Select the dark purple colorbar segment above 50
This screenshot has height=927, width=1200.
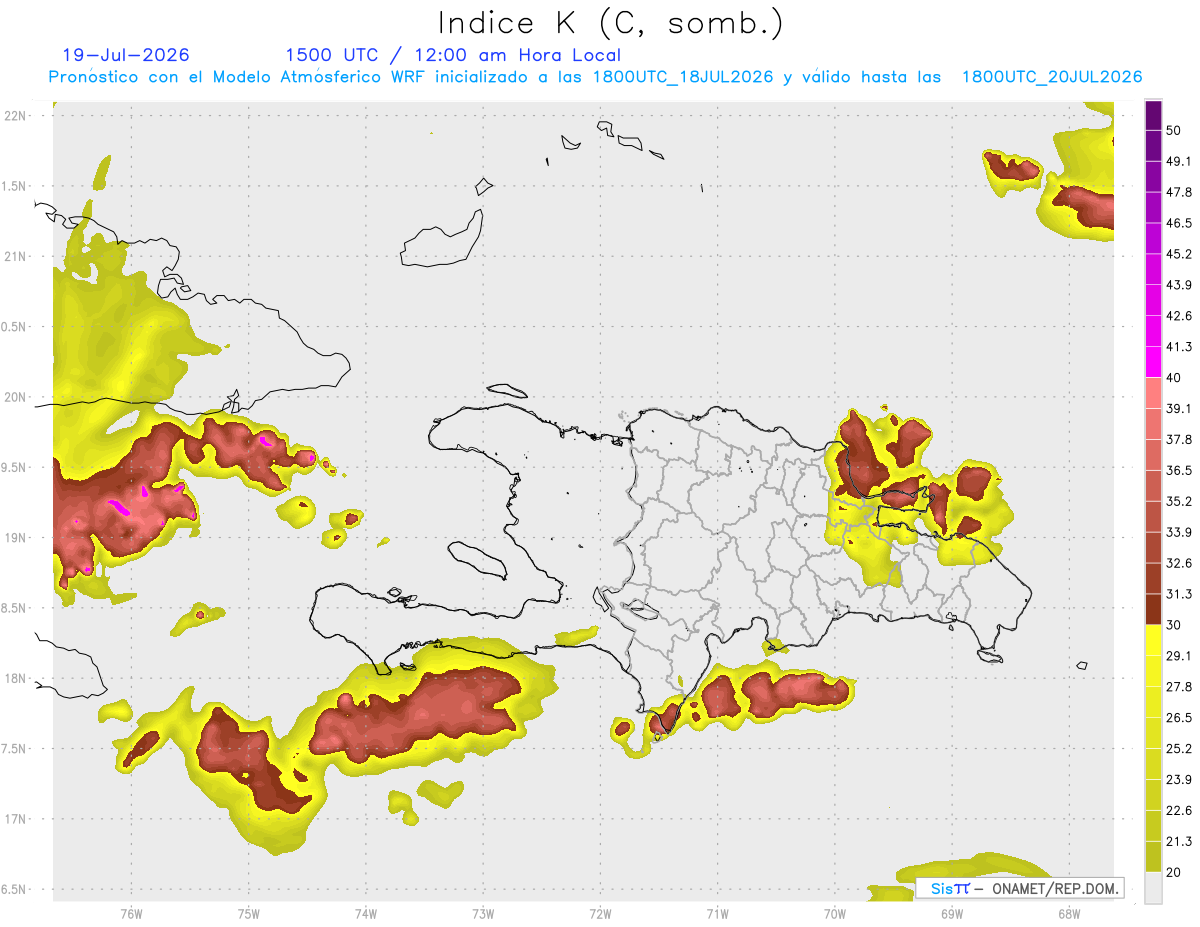click(1153, 116)
